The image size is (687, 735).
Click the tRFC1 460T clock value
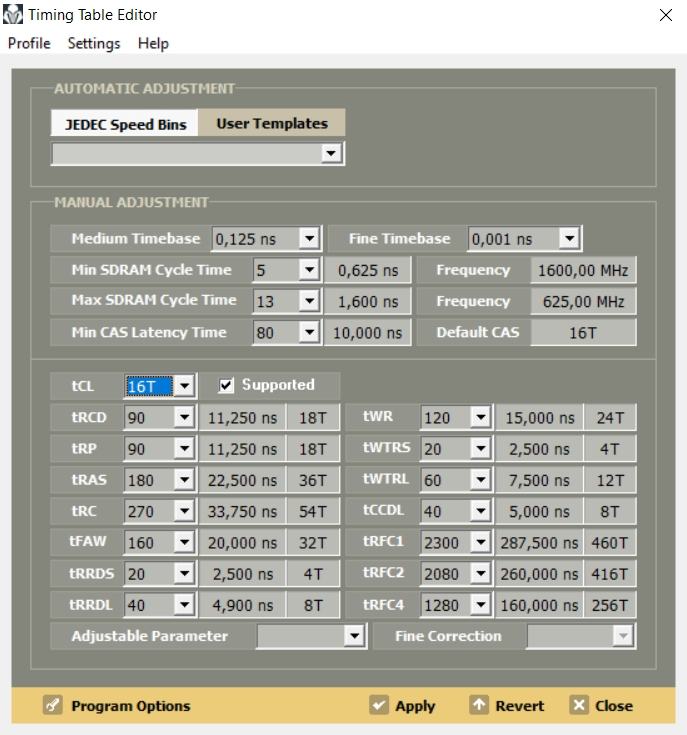(x=610, y=543)
